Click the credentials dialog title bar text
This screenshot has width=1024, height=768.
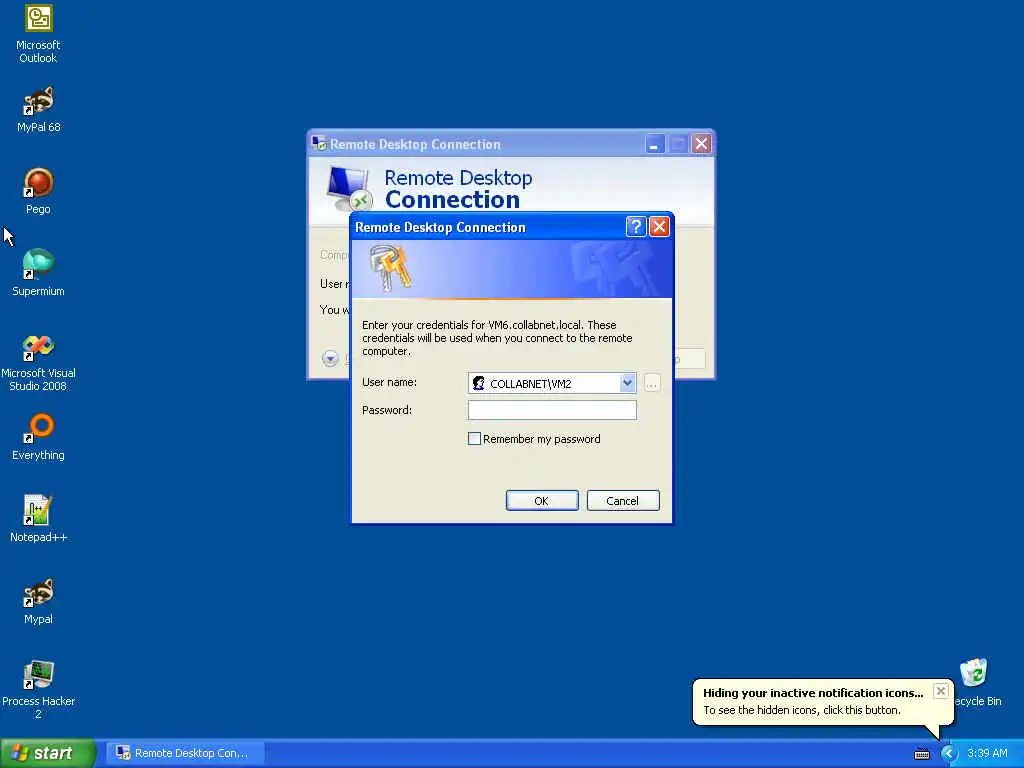(x=440, y=227)
